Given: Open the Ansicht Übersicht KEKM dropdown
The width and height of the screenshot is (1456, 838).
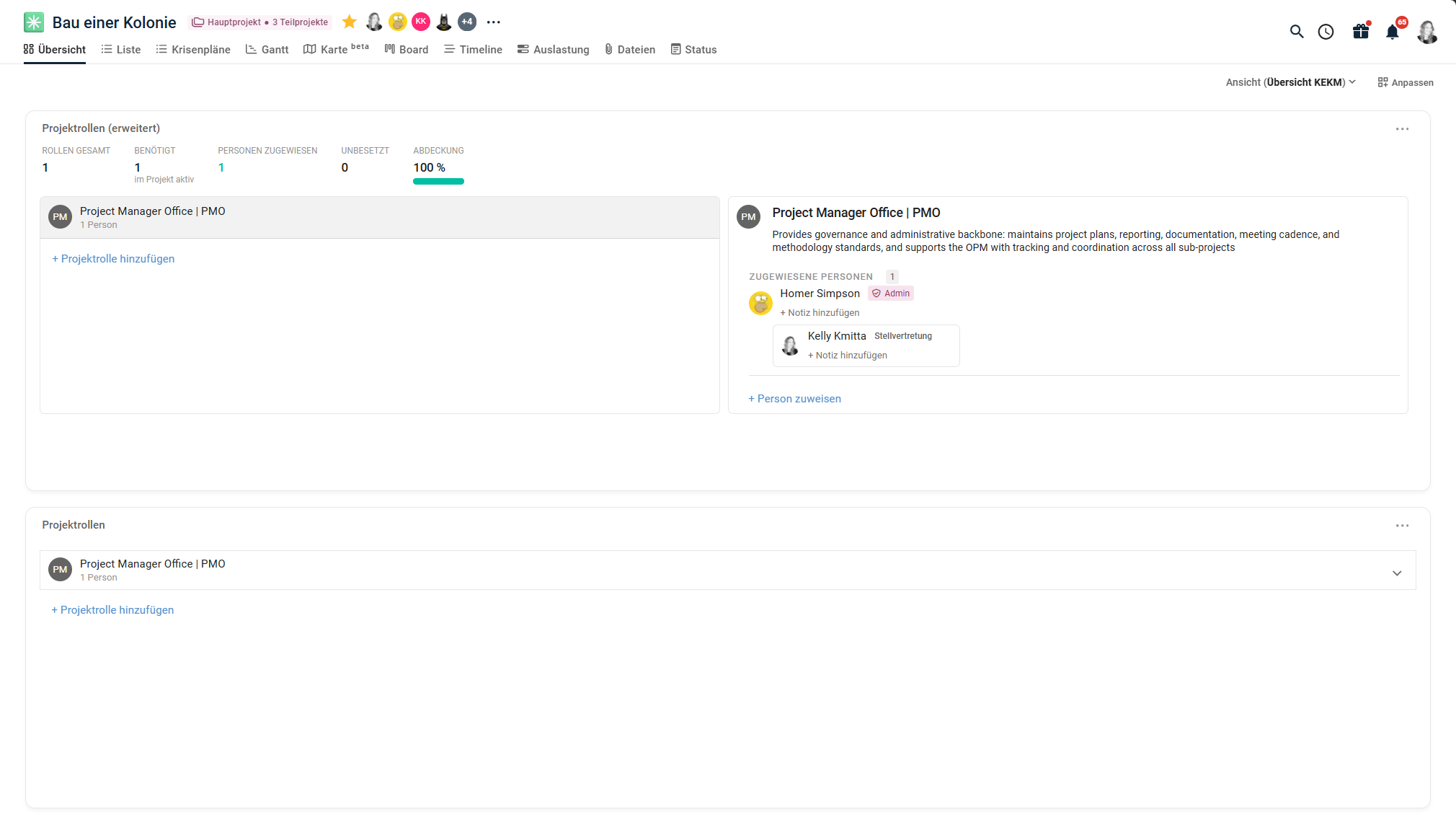Looking at the screenshot, I should coord(1290,82).
